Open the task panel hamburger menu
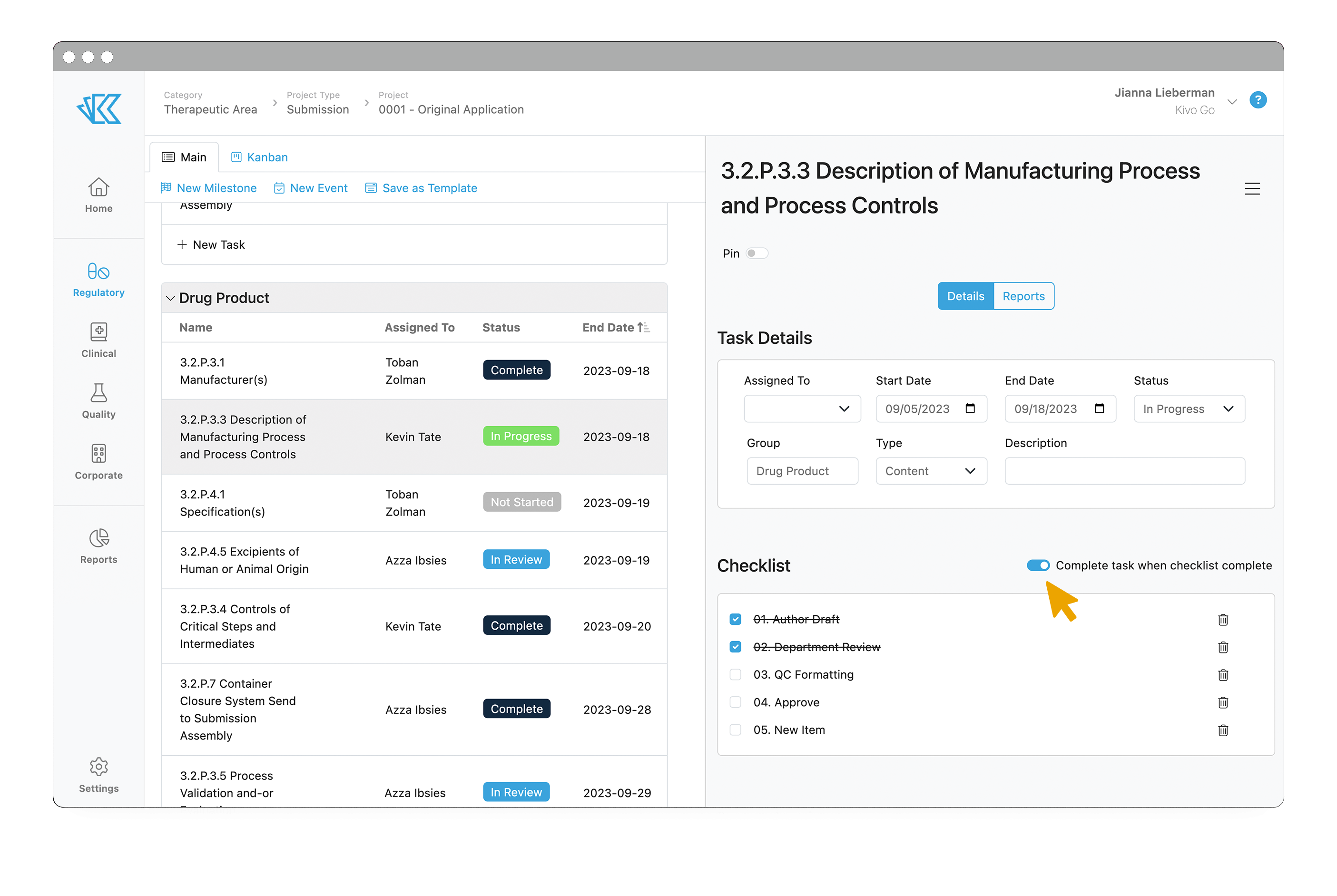 1252,189
